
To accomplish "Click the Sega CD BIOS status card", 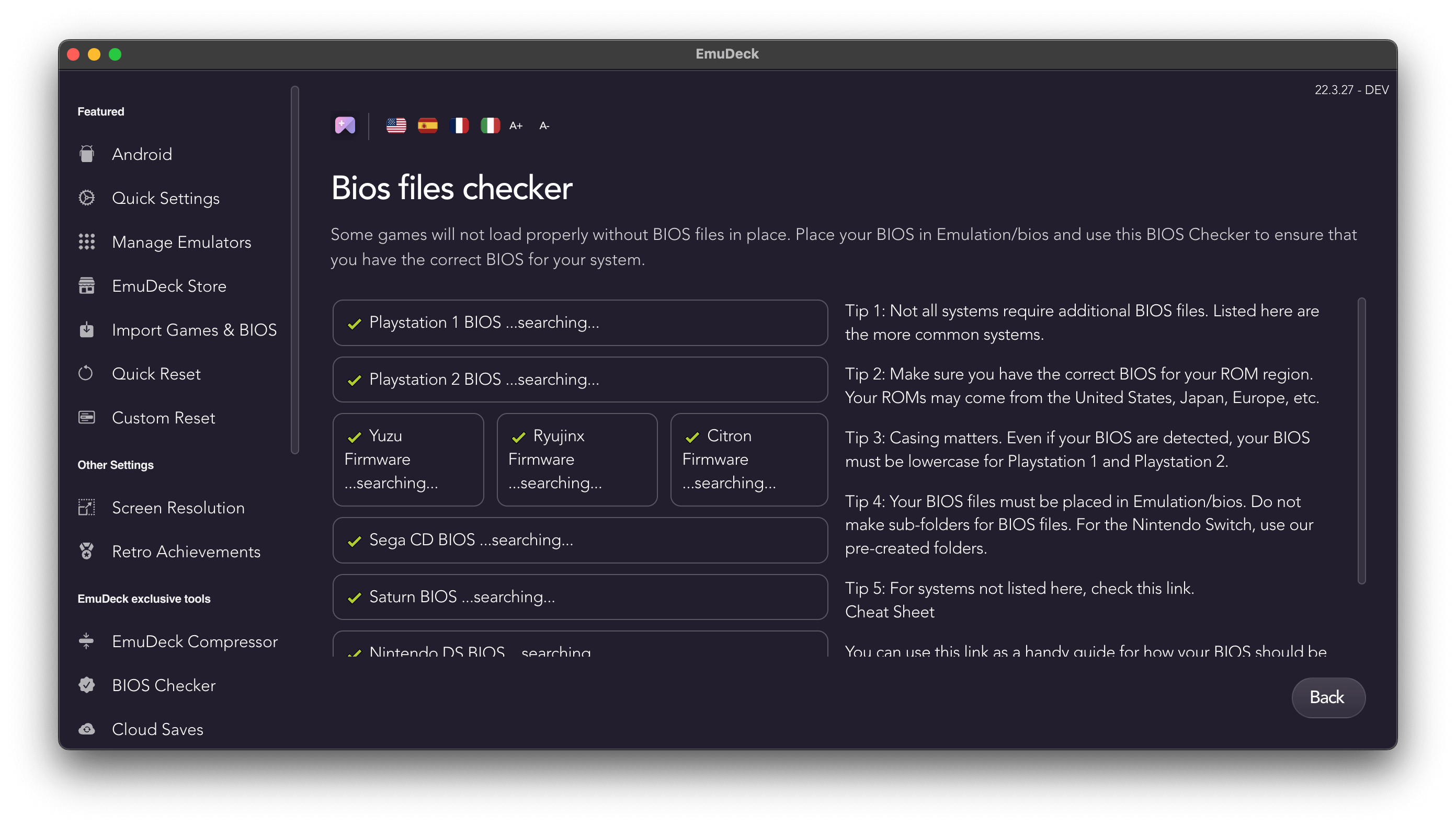I will [x=580, y=539].
